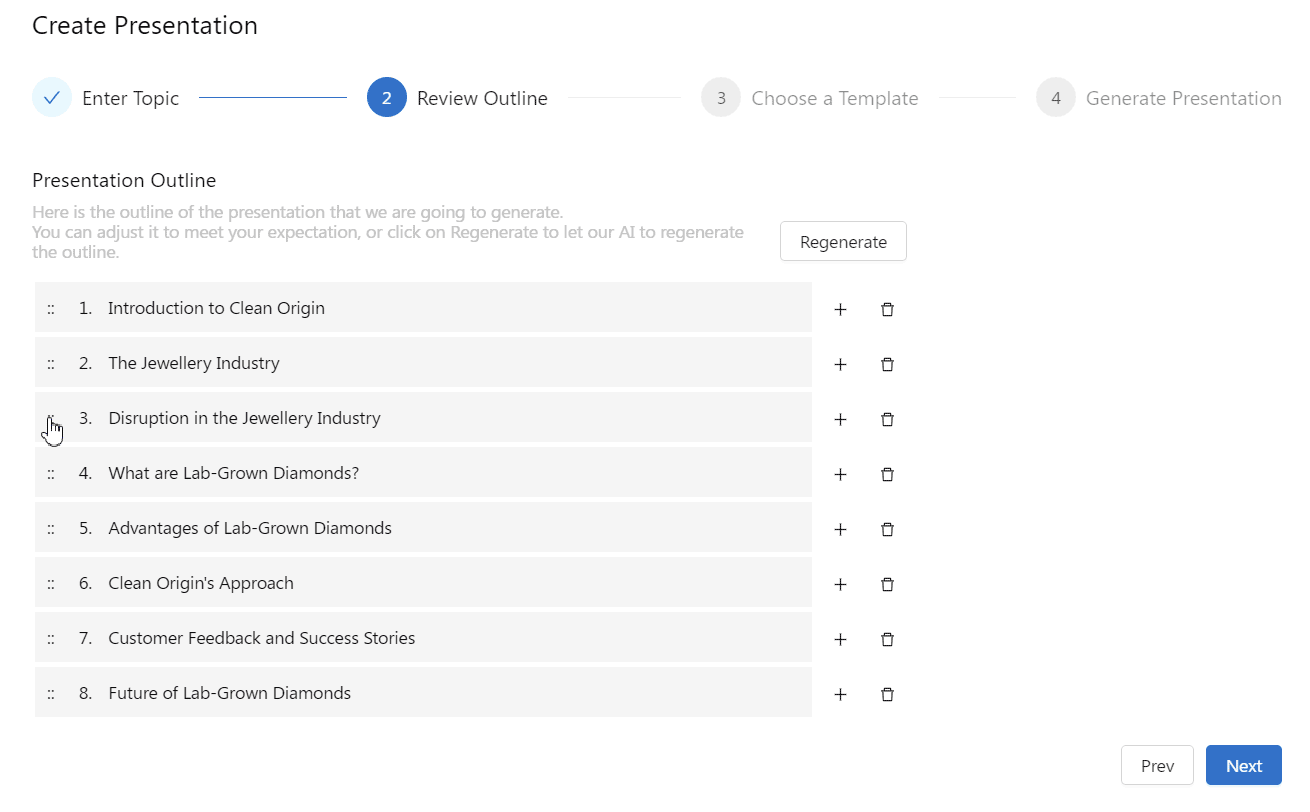The height and width of the screenshot is (812, 1310).
Task: Edit The Jewellery Industry title
Action: 194,363
